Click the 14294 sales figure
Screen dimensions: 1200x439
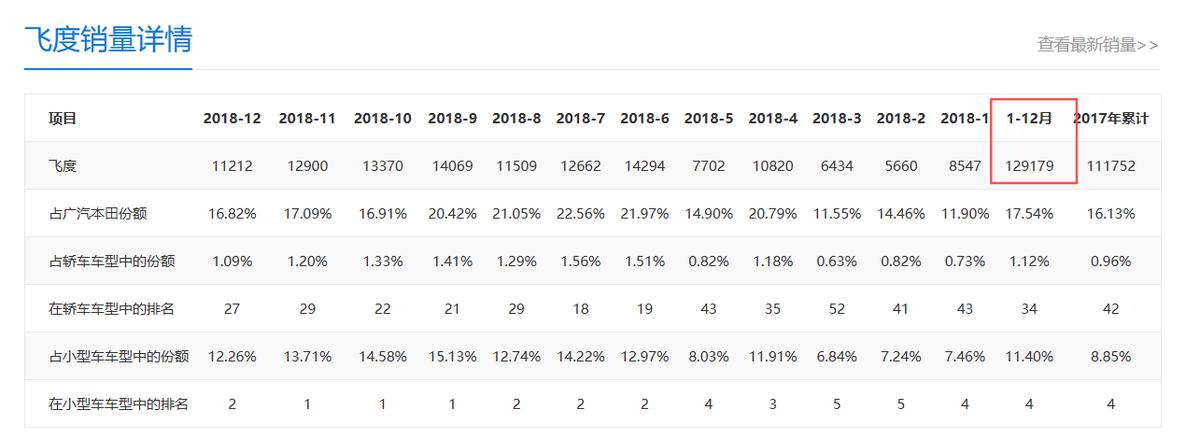(x=644, y=166)
